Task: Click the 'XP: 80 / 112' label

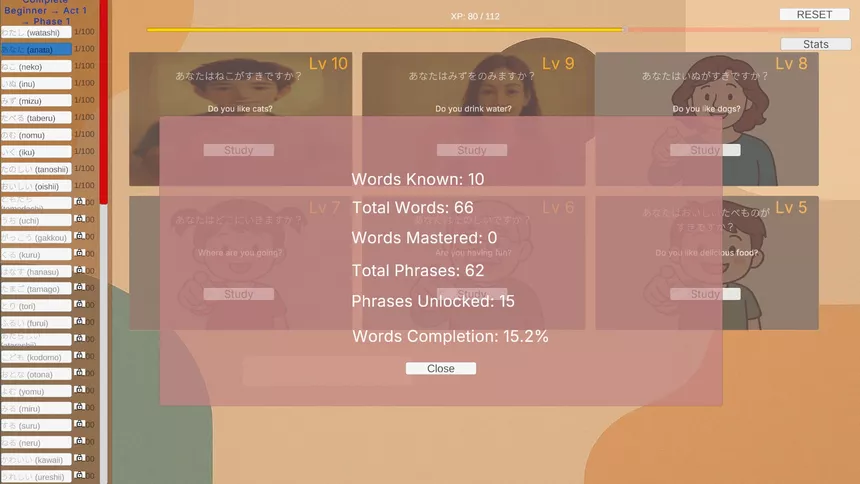Action: point(475,16)
